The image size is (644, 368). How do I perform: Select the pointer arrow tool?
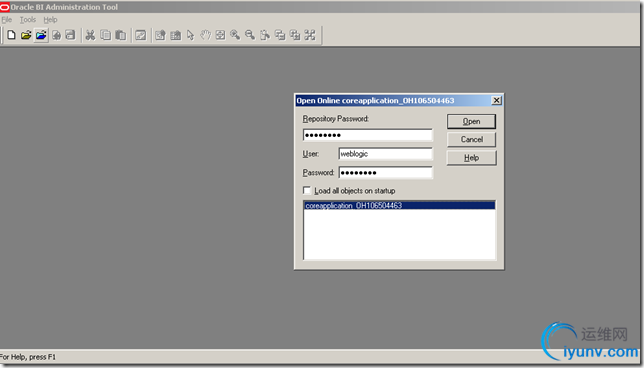pyautogui.click(x=190, y=35)
